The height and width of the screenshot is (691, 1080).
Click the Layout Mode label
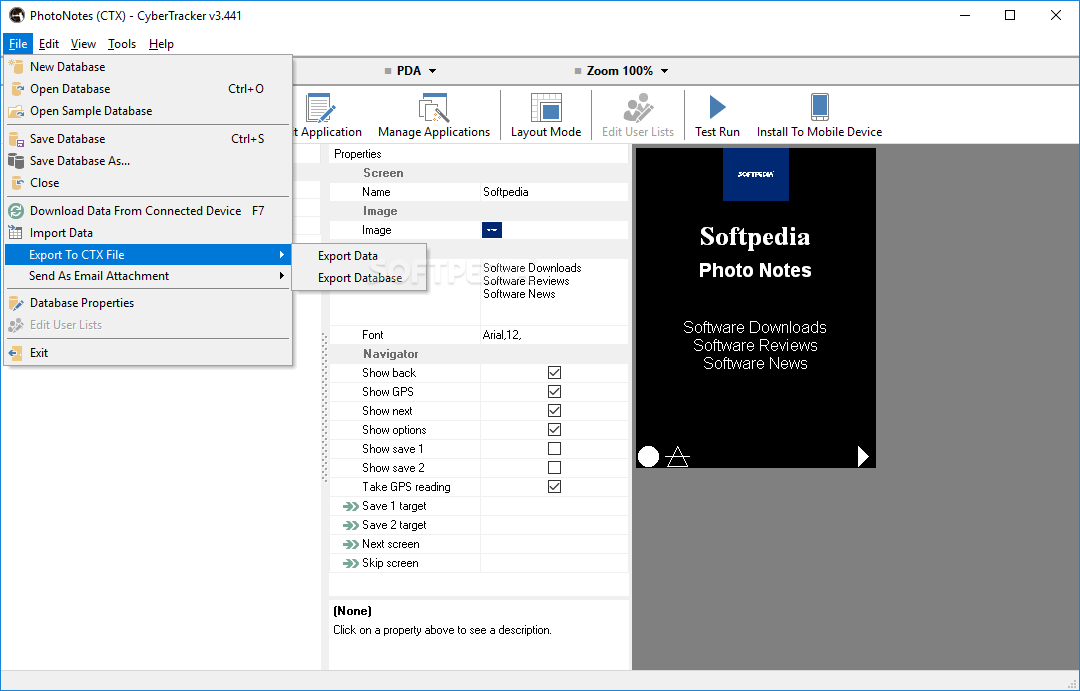pyautogui.click(x=546, y=132)
